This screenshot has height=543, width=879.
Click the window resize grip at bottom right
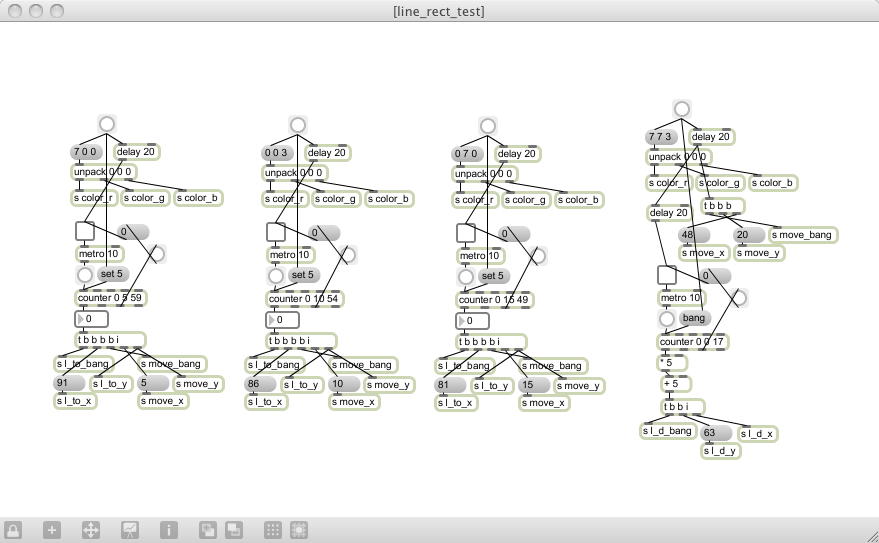click(872, 536)
